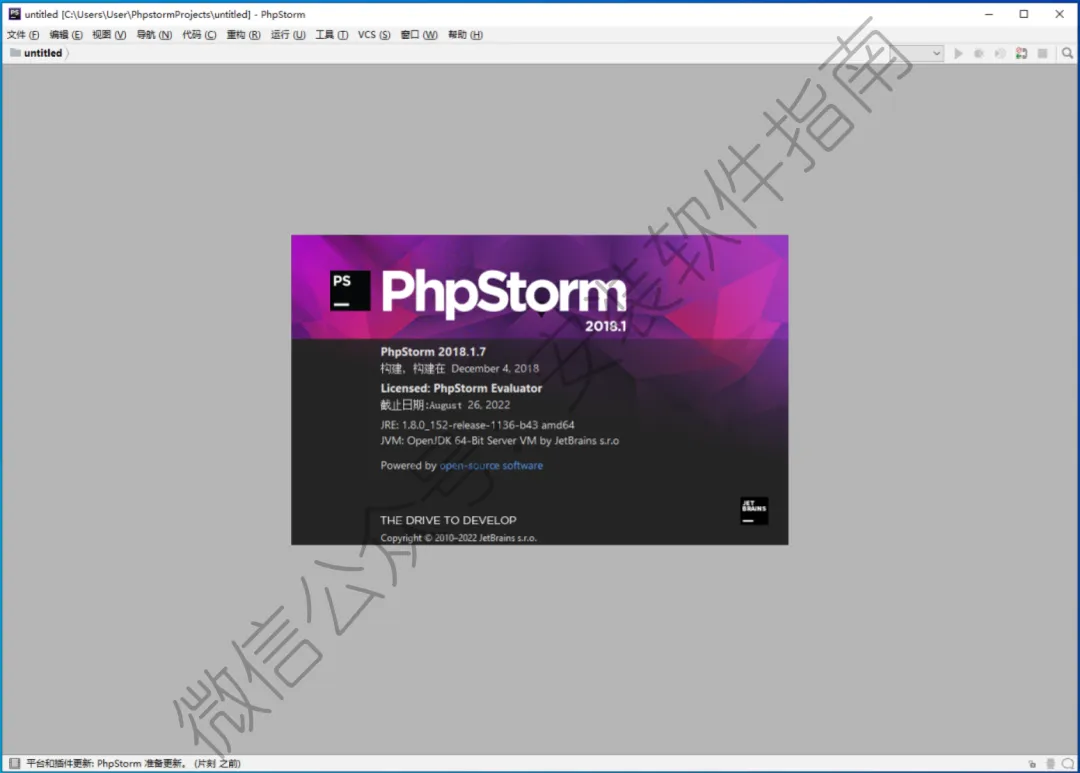
Task: Open the 工具 (T) menu
Action: coord(331,34)
